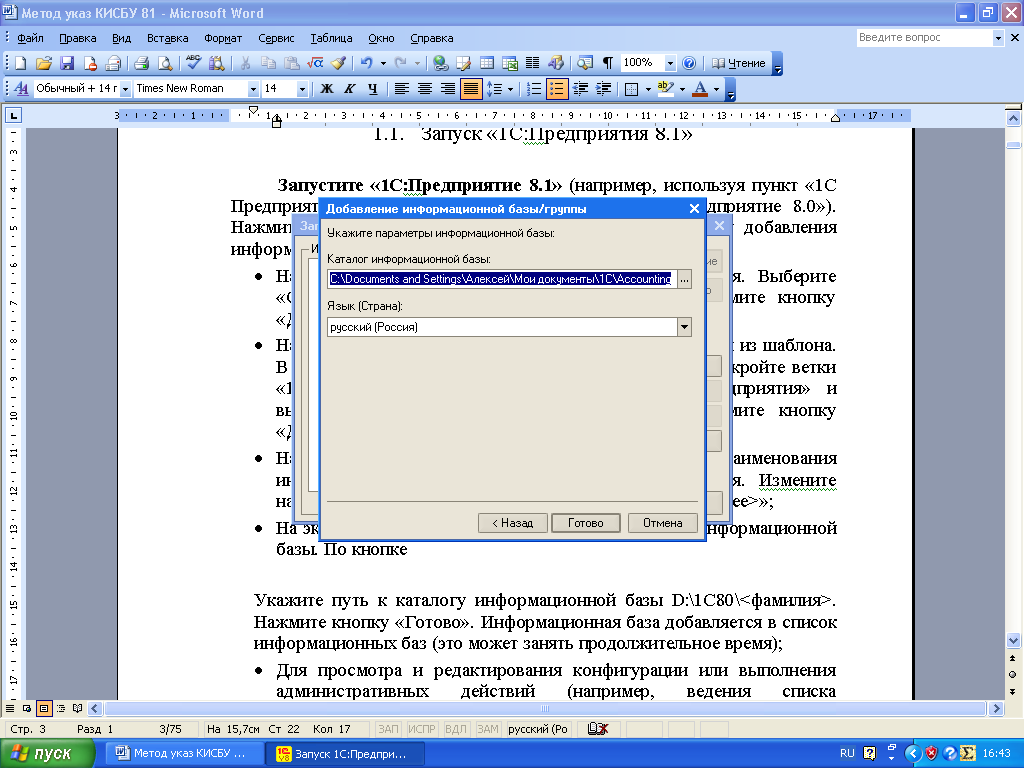Open the font size 14 dropdown
1024x768 pixels.
pos(302,89)
